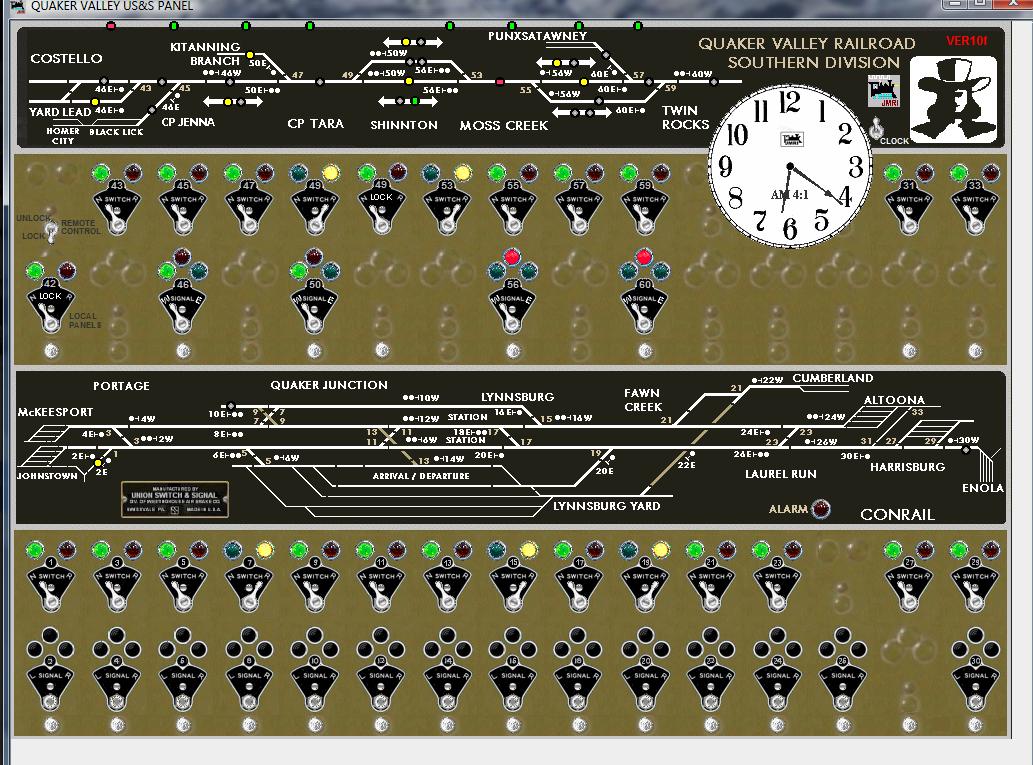Toggle switch lever 17 on lower panel
The width and height of the screenshot is (1033, 765).
tap(579, 584)
